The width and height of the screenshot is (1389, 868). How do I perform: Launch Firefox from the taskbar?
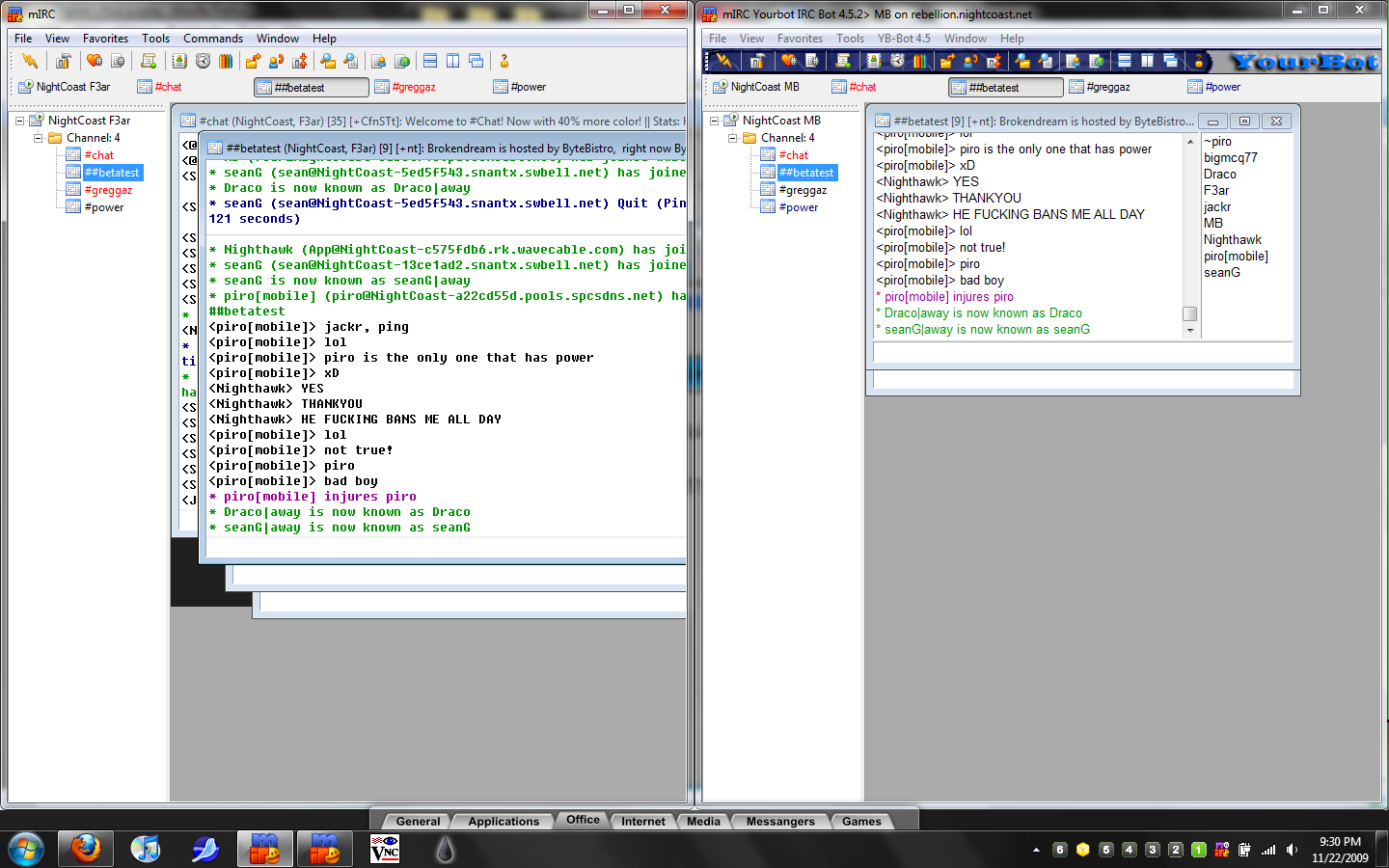(86, 850)
